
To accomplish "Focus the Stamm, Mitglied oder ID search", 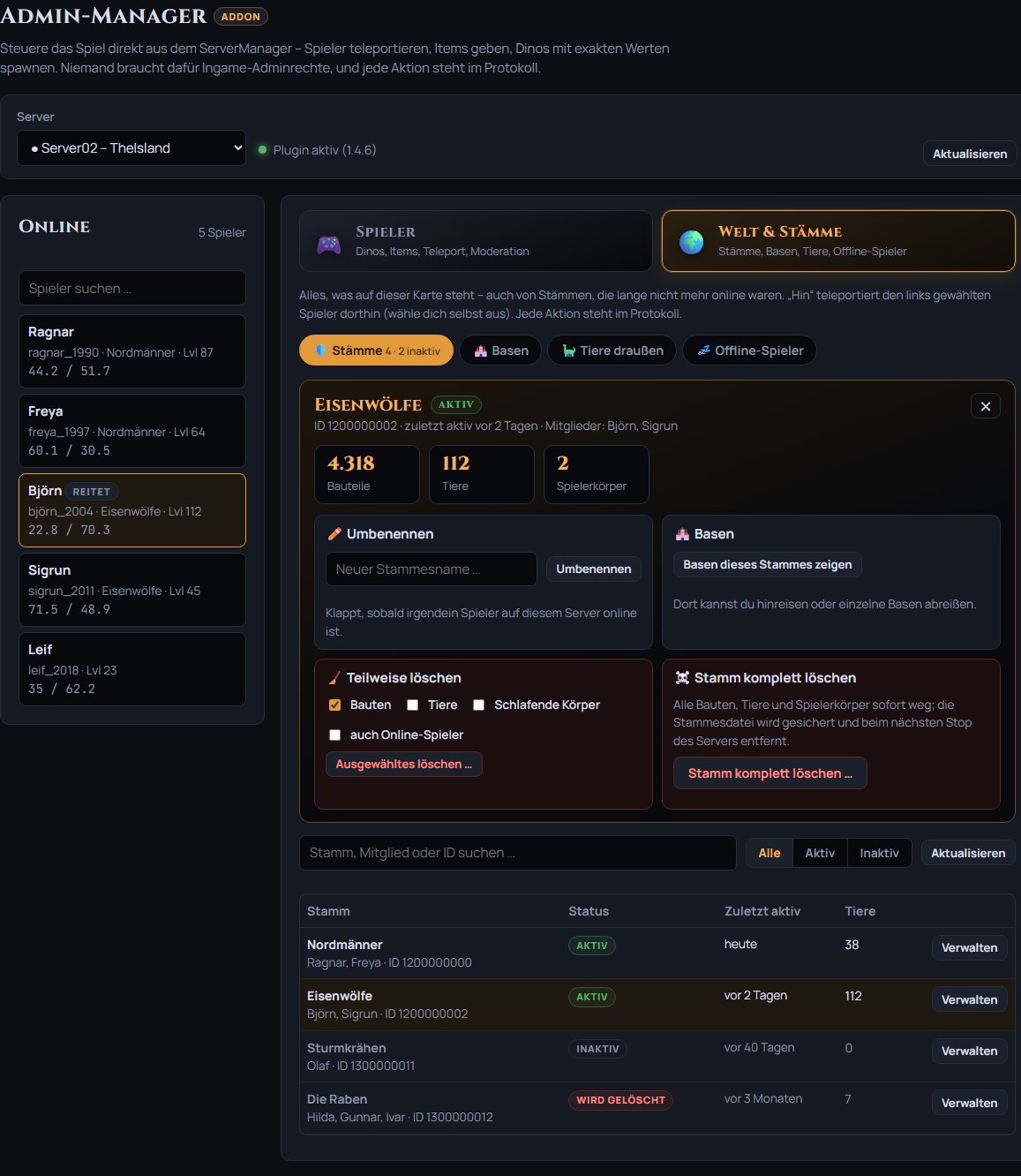I will [518, 853].
